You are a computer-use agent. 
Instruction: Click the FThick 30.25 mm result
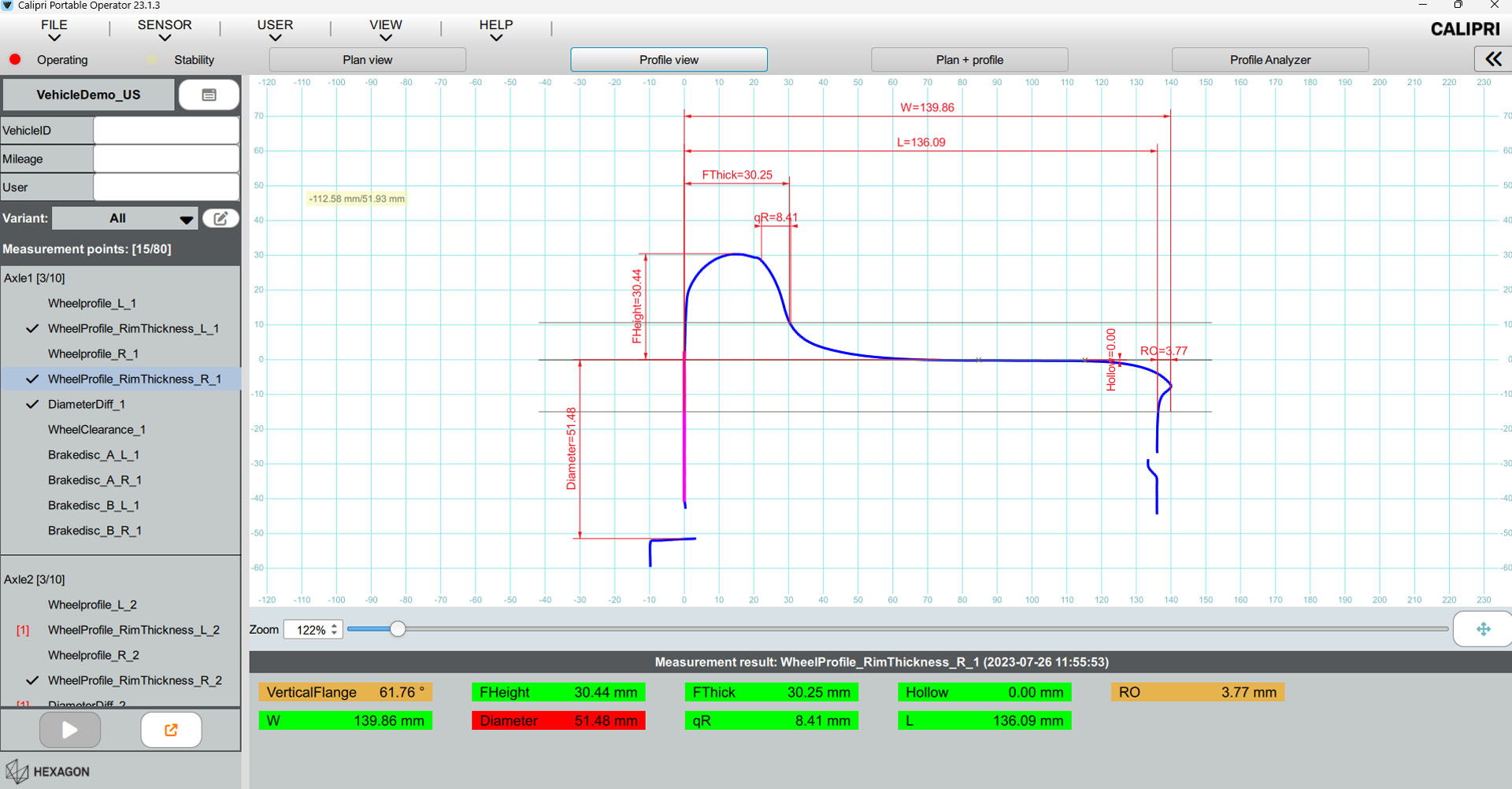tap(772, 692)
